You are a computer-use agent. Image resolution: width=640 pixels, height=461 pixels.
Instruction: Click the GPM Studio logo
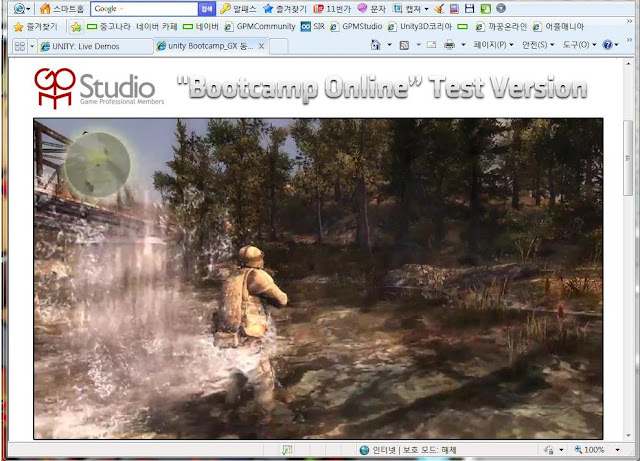(x=99, y=88)
